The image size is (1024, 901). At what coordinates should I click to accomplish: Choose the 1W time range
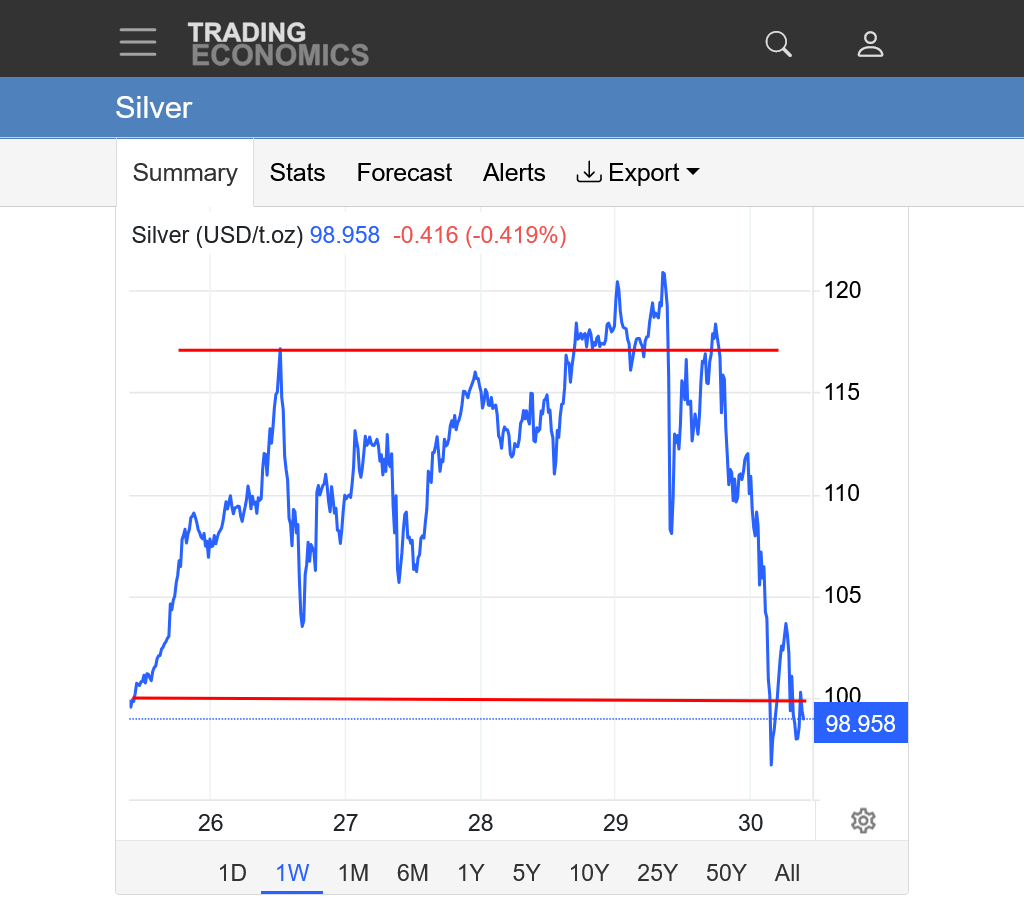pyautogui.click(x=292, y=873)
